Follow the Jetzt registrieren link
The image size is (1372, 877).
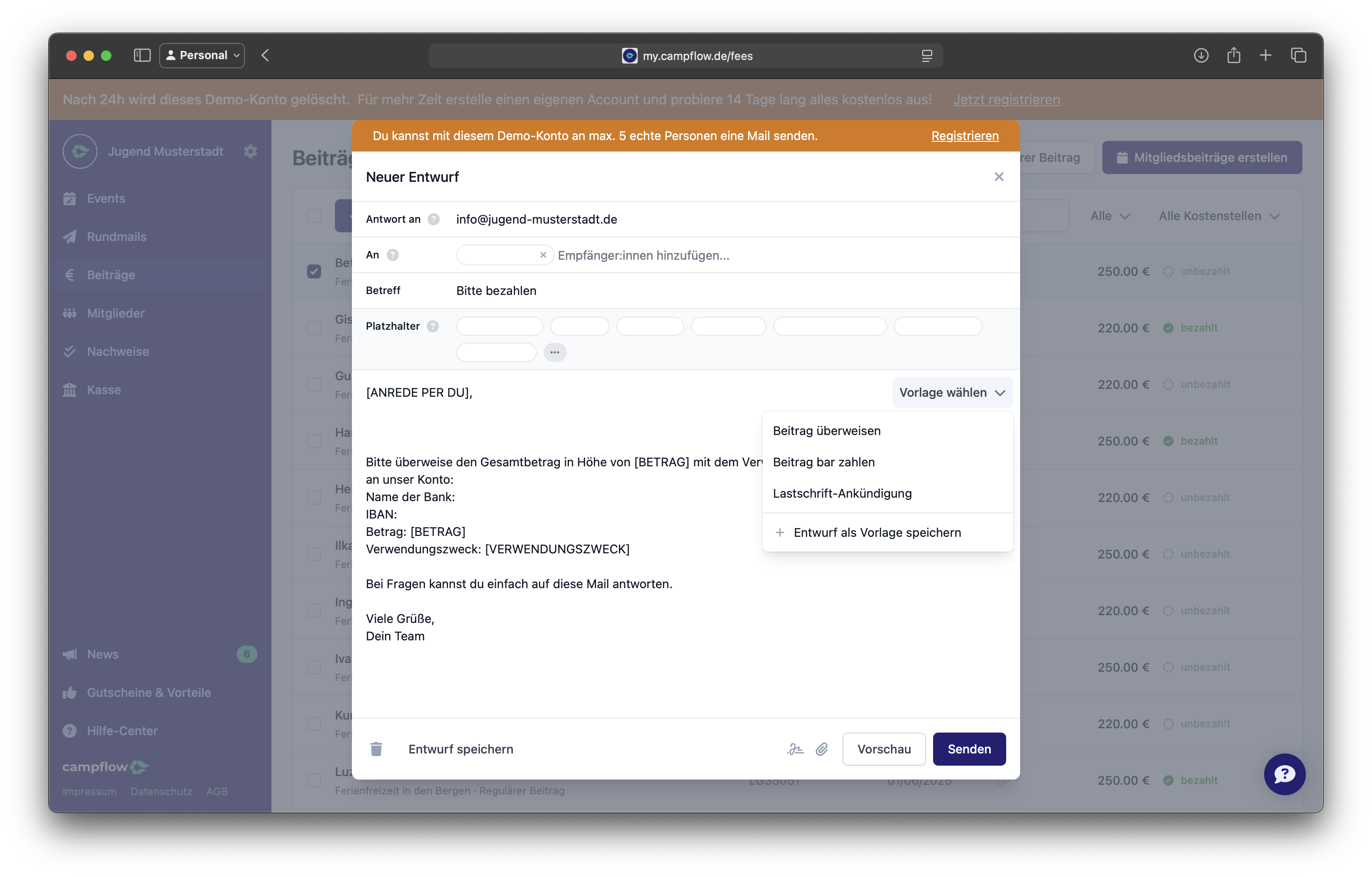pos(1006,99)
